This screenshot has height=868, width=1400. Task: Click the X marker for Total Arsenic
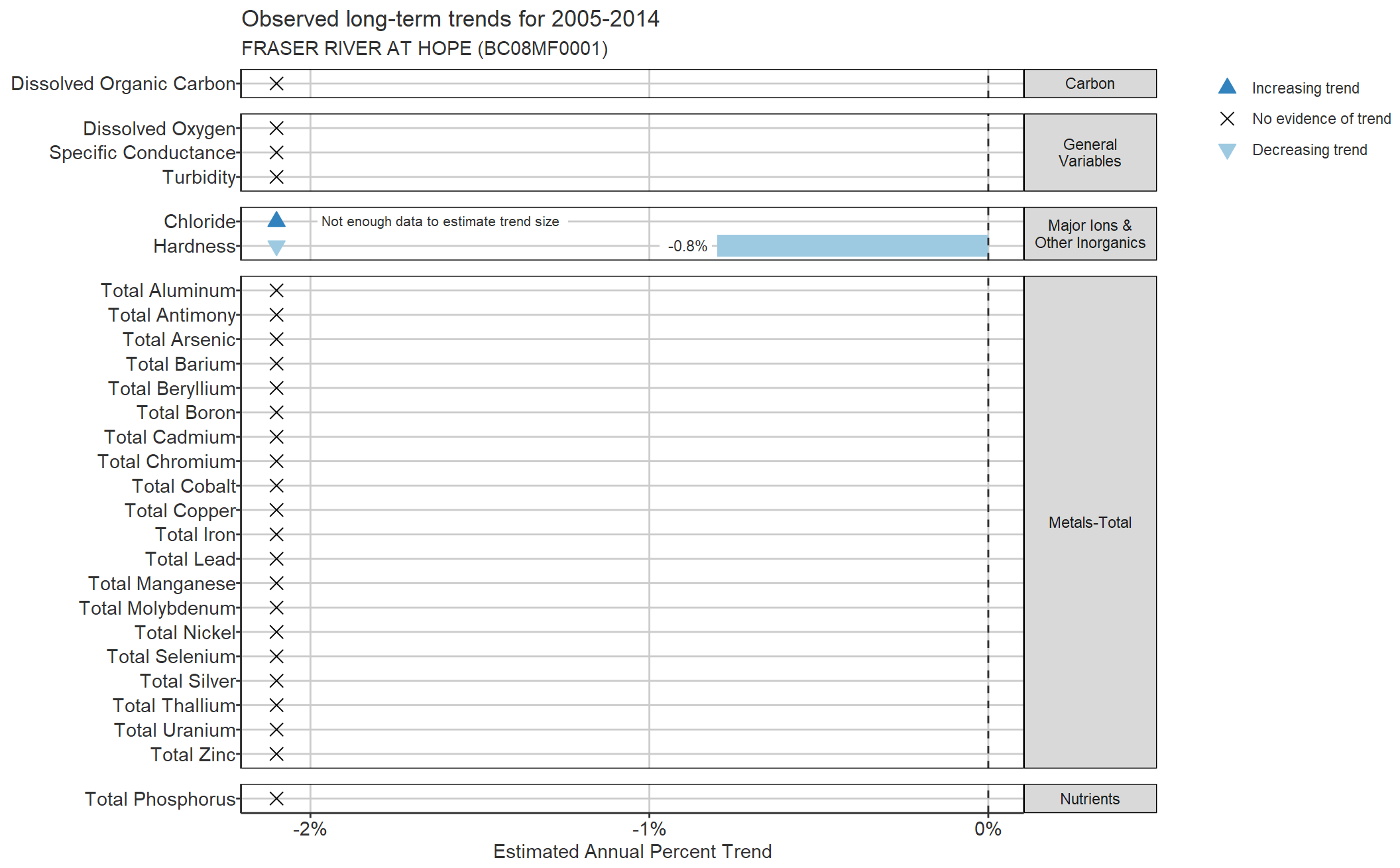click(276, 340)
